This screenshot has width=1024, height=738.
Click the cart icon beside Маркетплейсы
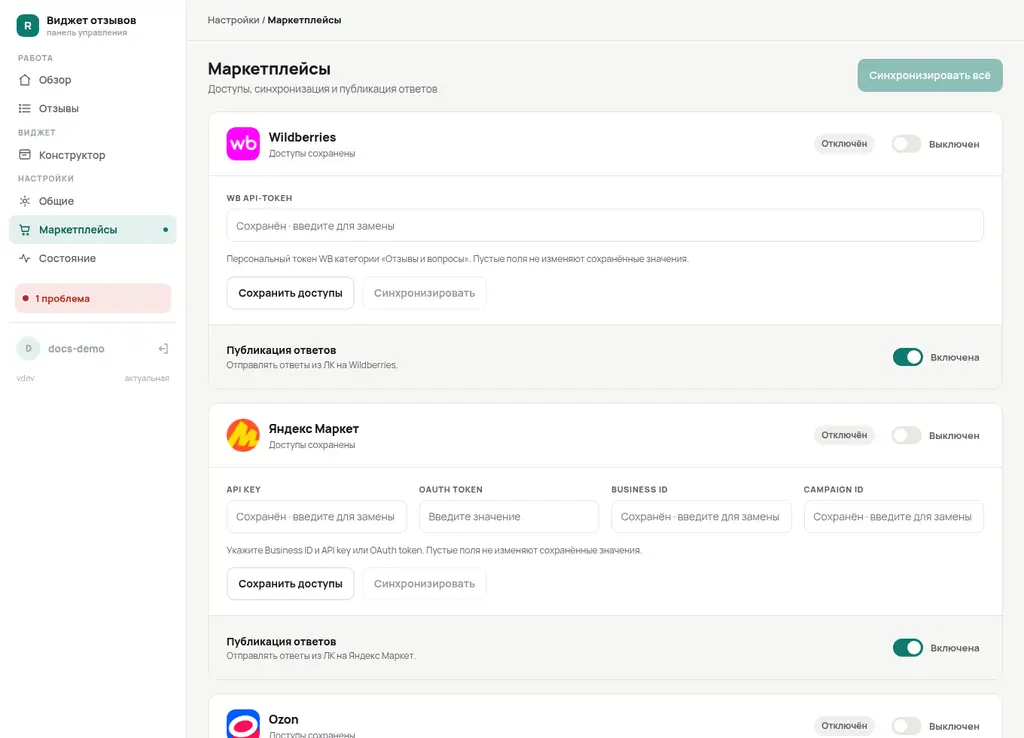[25, 230]
